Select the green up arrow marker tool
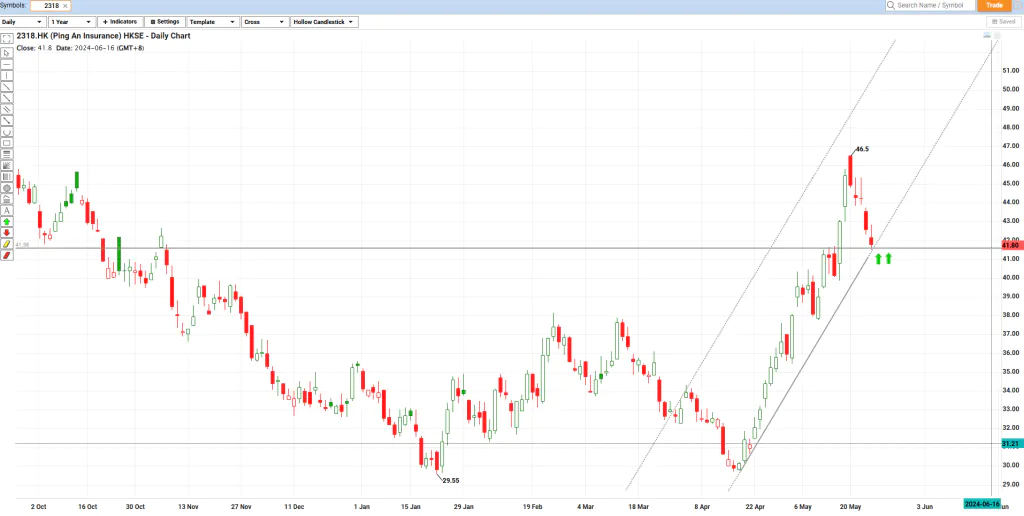 pyautogui.click(x=7, y=221)
